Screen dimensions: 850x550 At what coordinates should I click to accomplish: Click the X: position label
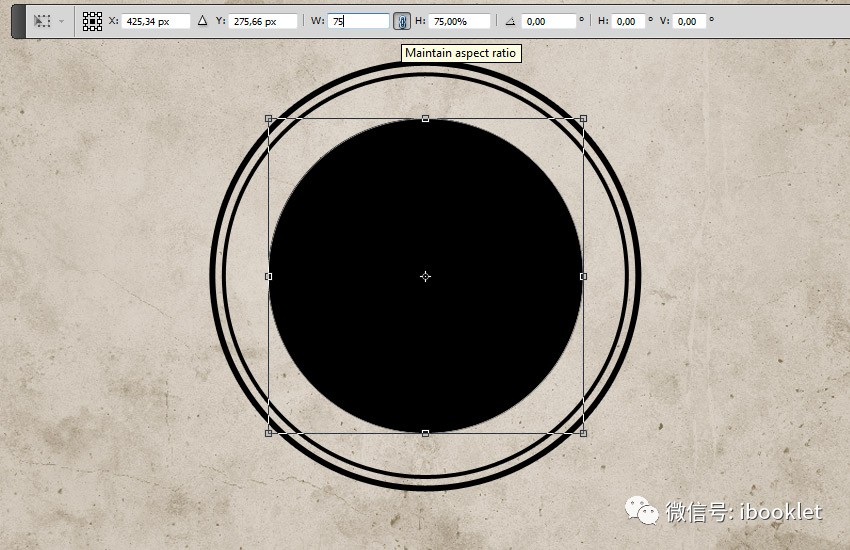(113, 21)
